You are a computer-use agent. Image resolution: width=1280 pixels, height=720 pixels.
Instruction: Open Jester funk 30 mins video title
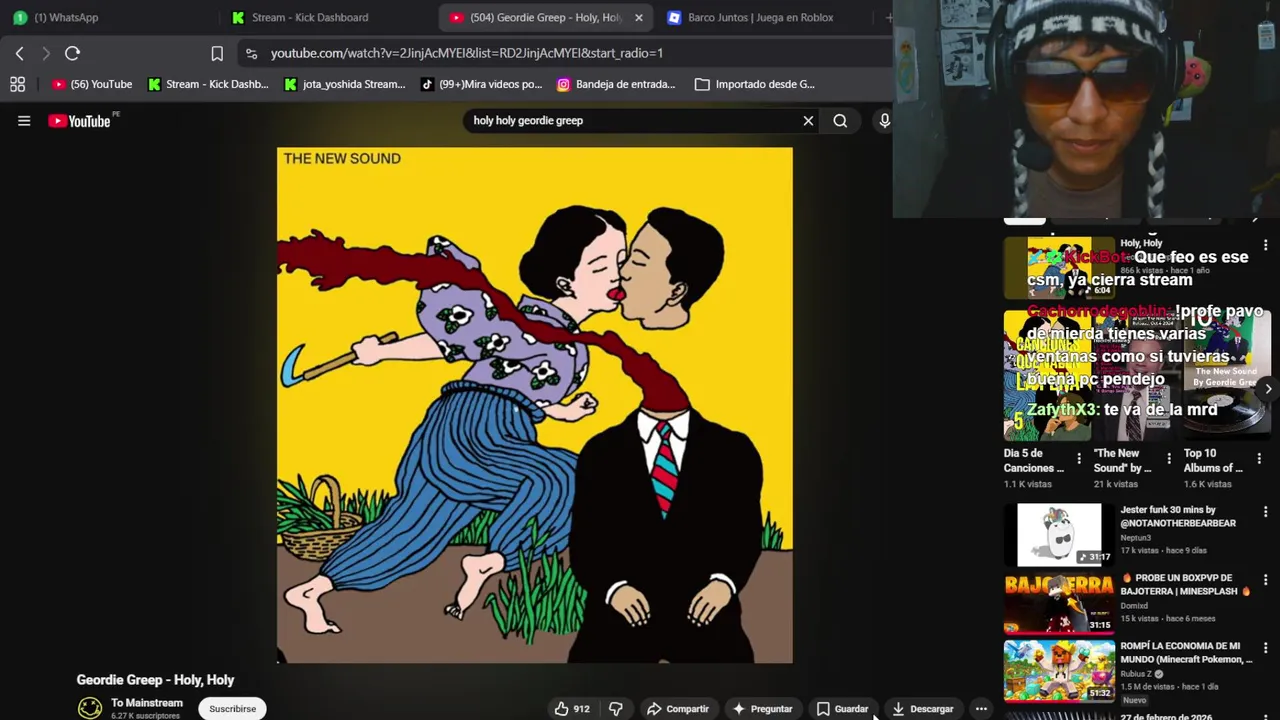pyautogui.click(x=1178, y=517)
